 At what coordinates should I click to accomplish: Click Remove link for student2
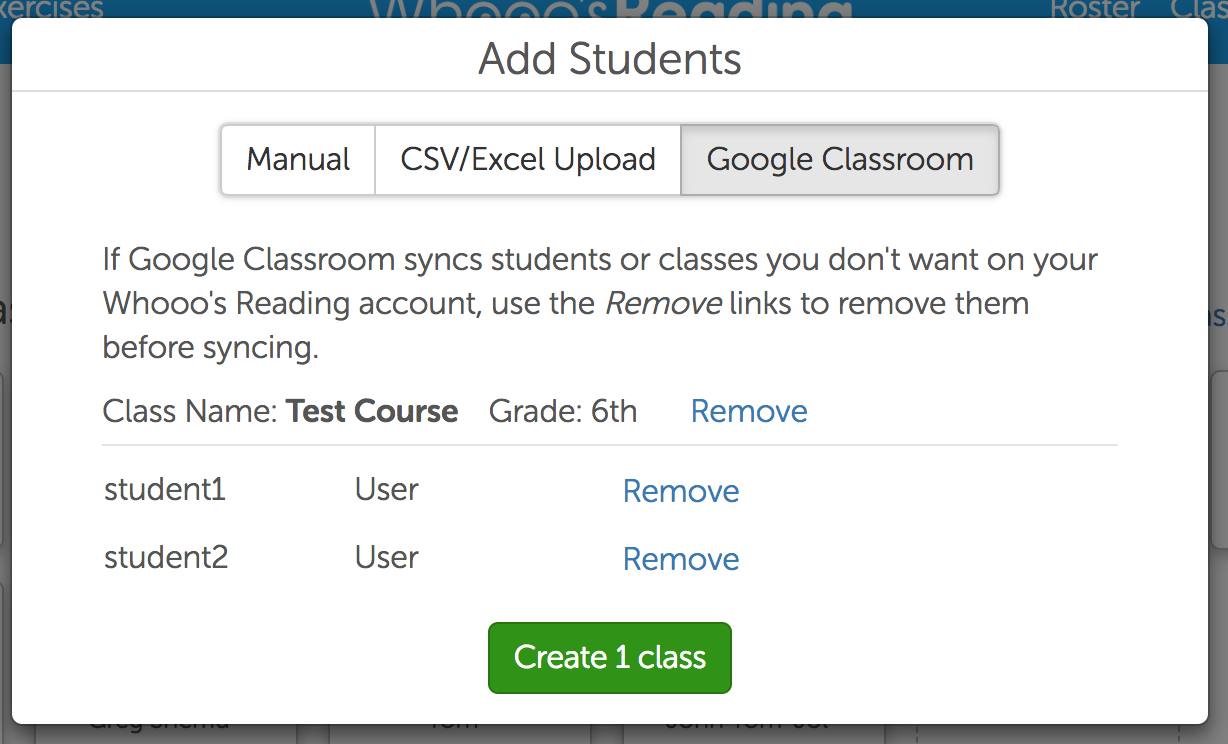coord(681,559)
